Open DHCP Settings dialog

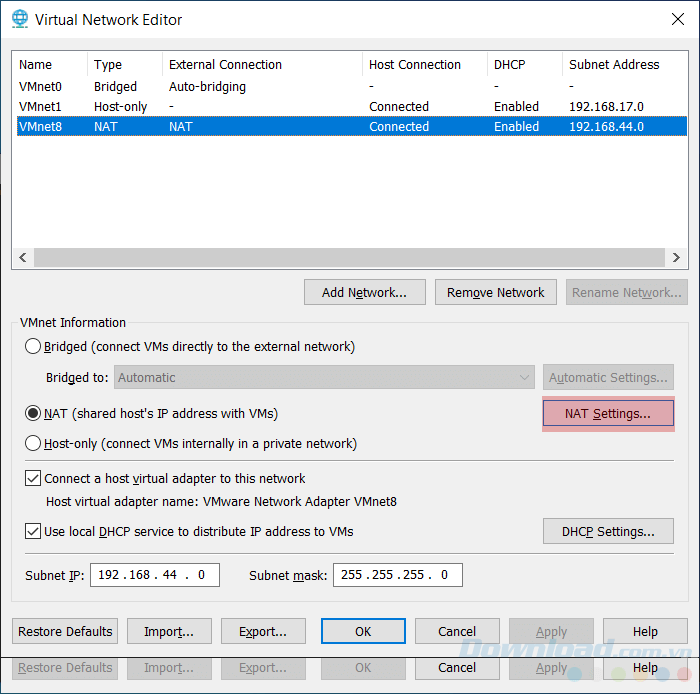pos(608,531)
